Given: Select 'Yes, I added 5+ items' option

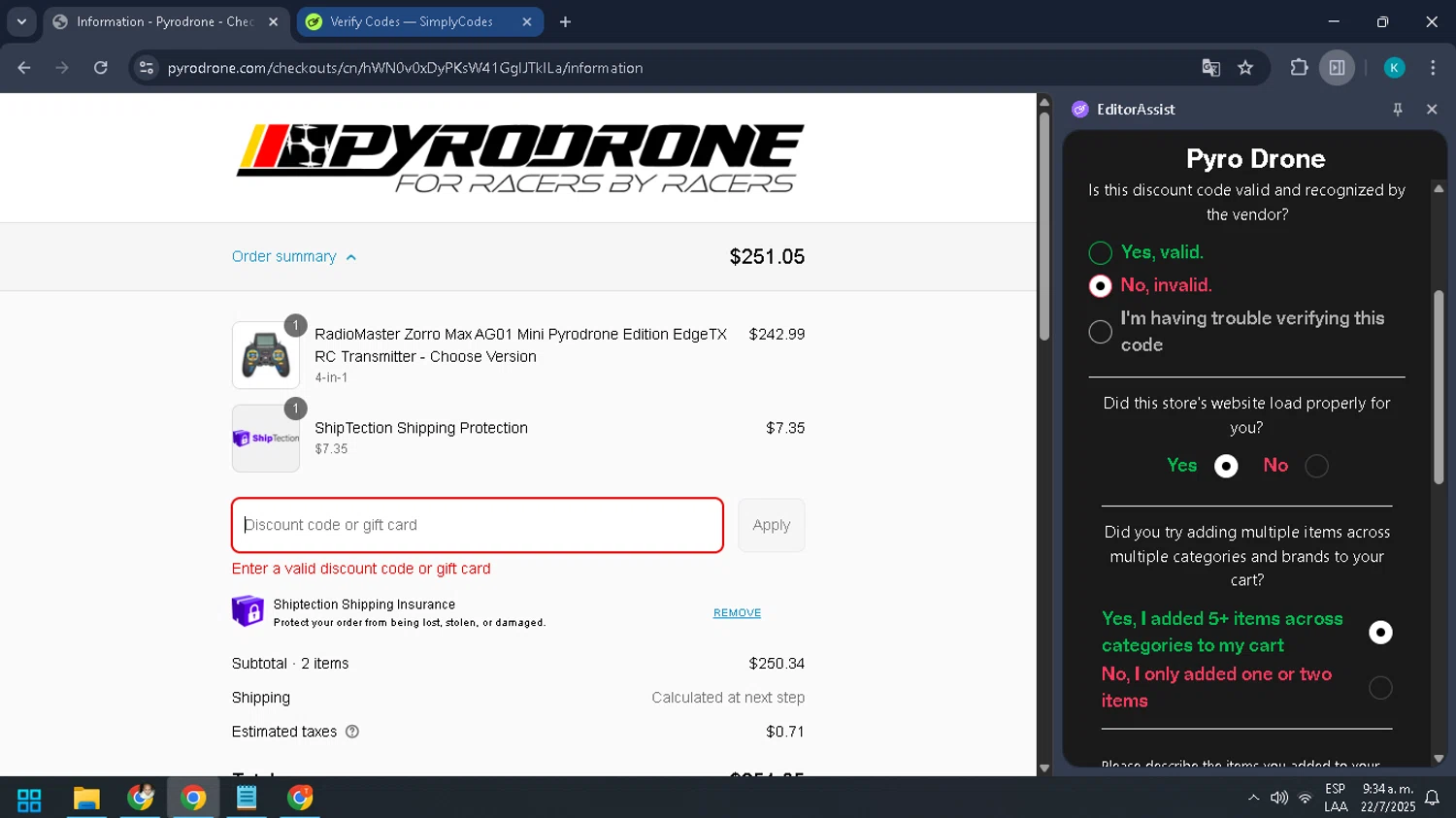Looking at the screenshot, I should point(1380,633).
